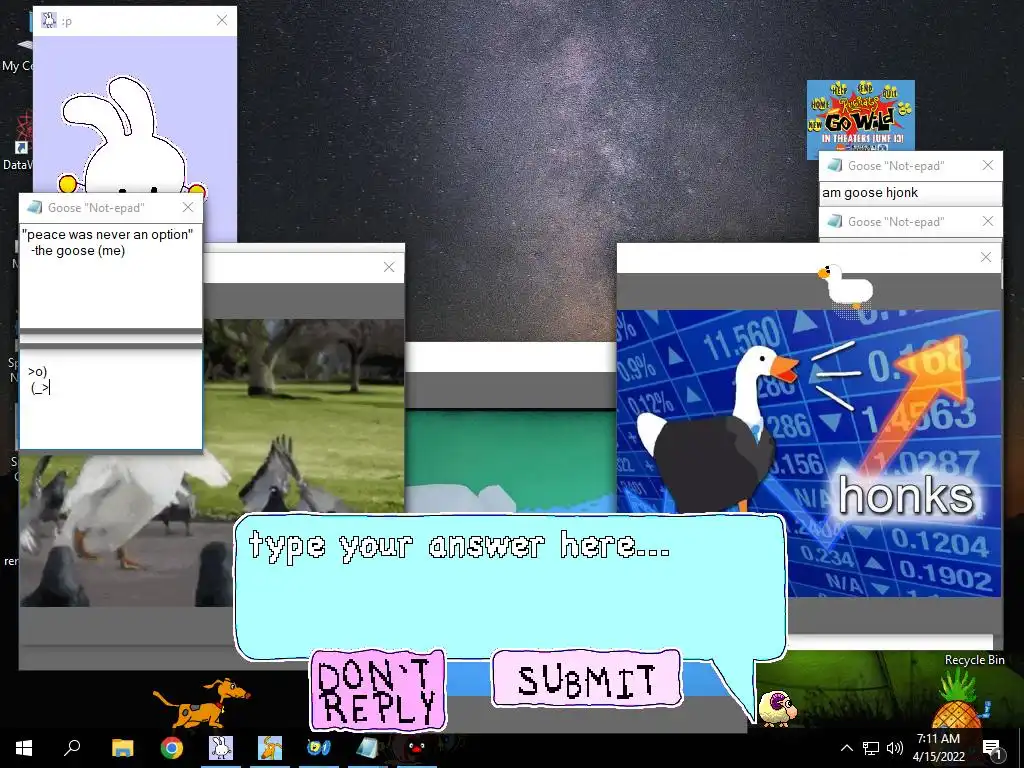This screenshot has height=768, width=1024.
Task: Click peace-quote Not-epad title bar icon
Action: click(34, 207)
